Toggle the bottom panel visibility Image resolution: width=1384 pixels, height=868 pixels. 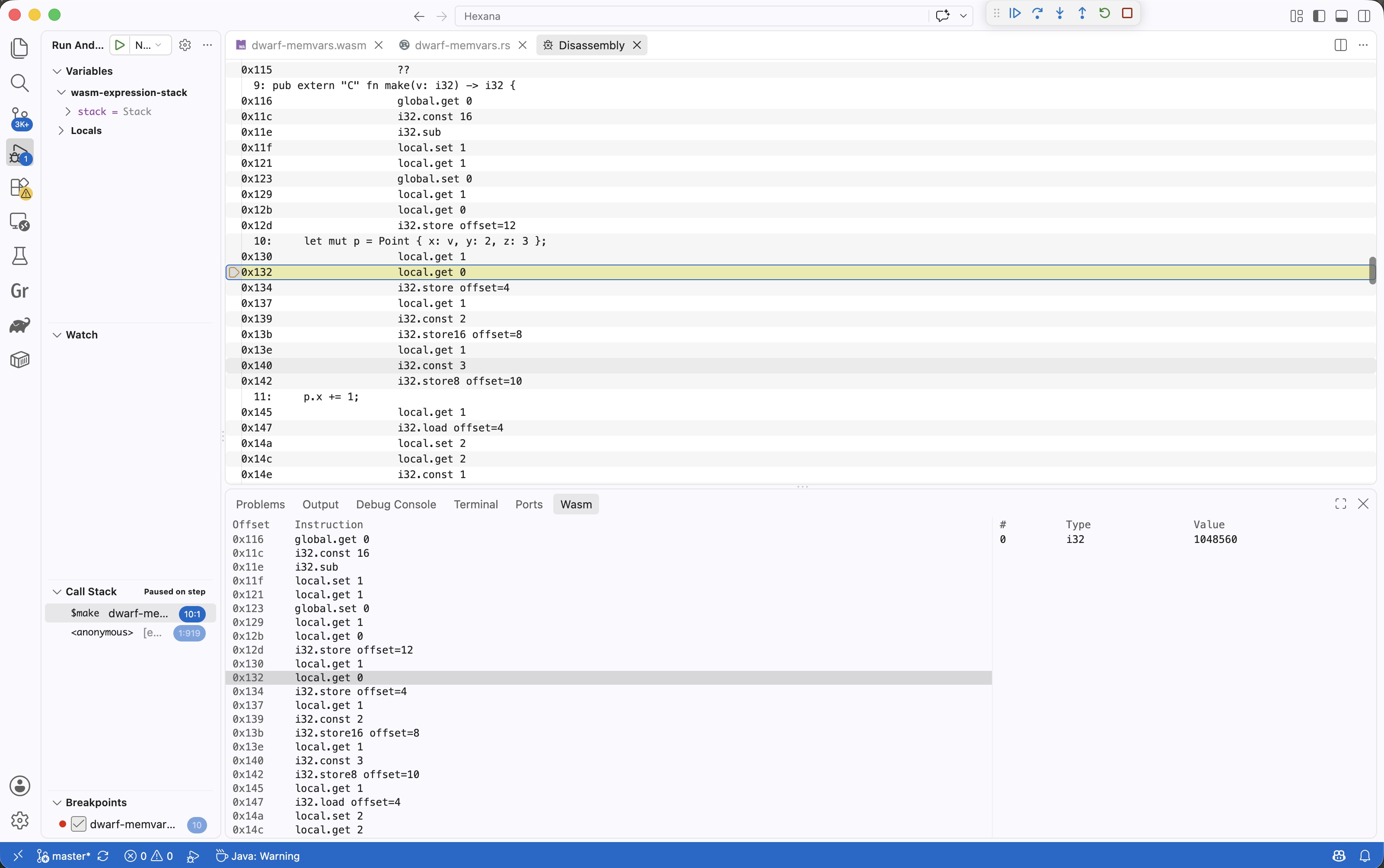[x=1342, y=16]
